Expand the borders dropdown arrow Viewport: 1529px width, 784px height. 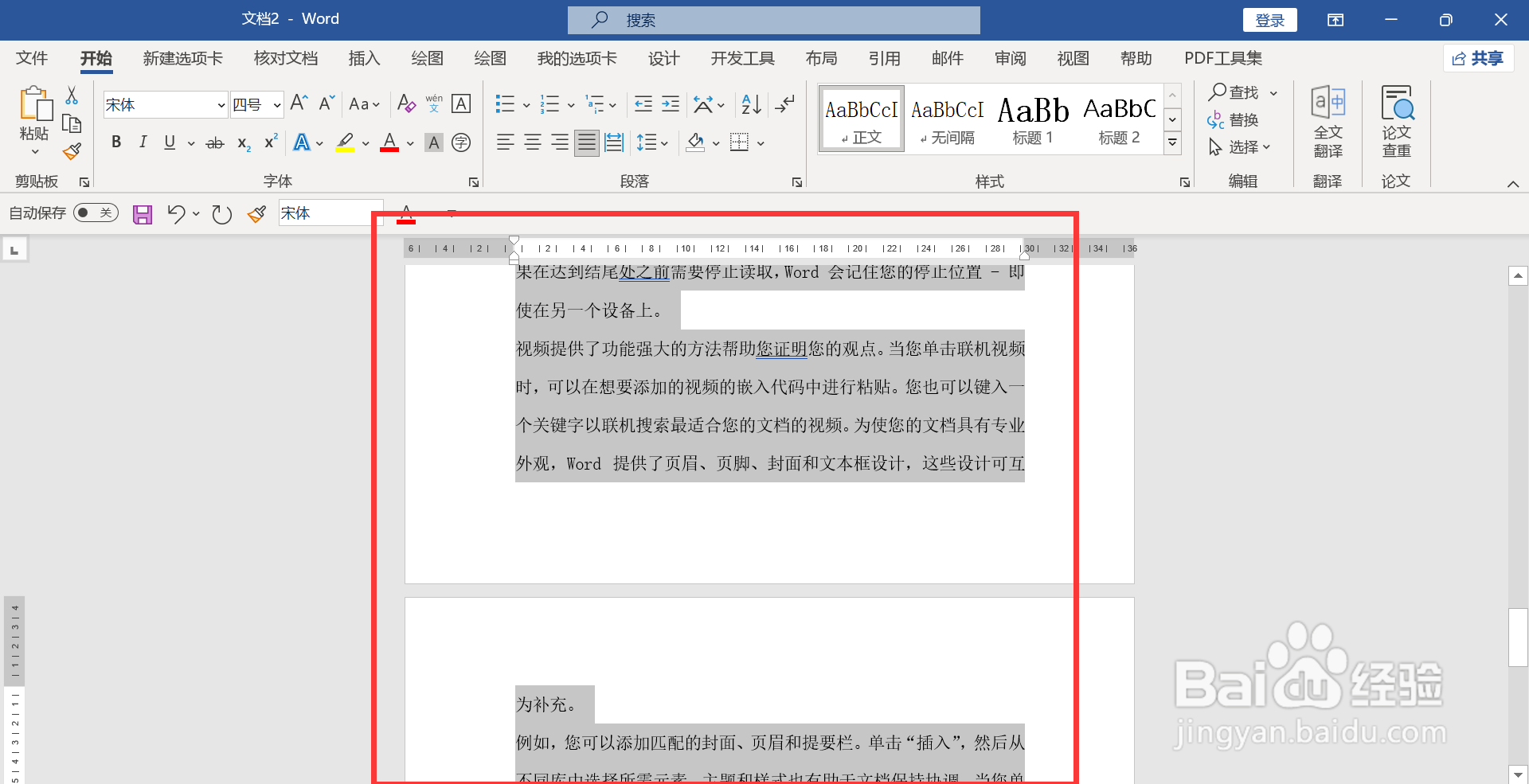click(x=761, y=144)
